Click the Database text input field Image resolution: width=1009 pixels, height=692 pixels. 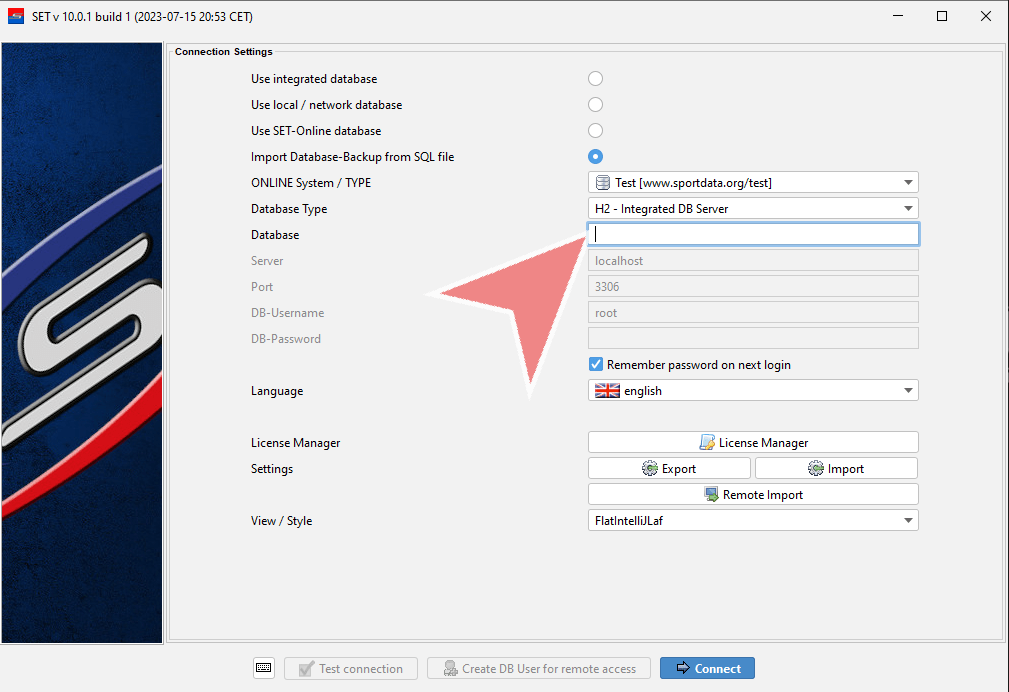(x=752, y=234)
